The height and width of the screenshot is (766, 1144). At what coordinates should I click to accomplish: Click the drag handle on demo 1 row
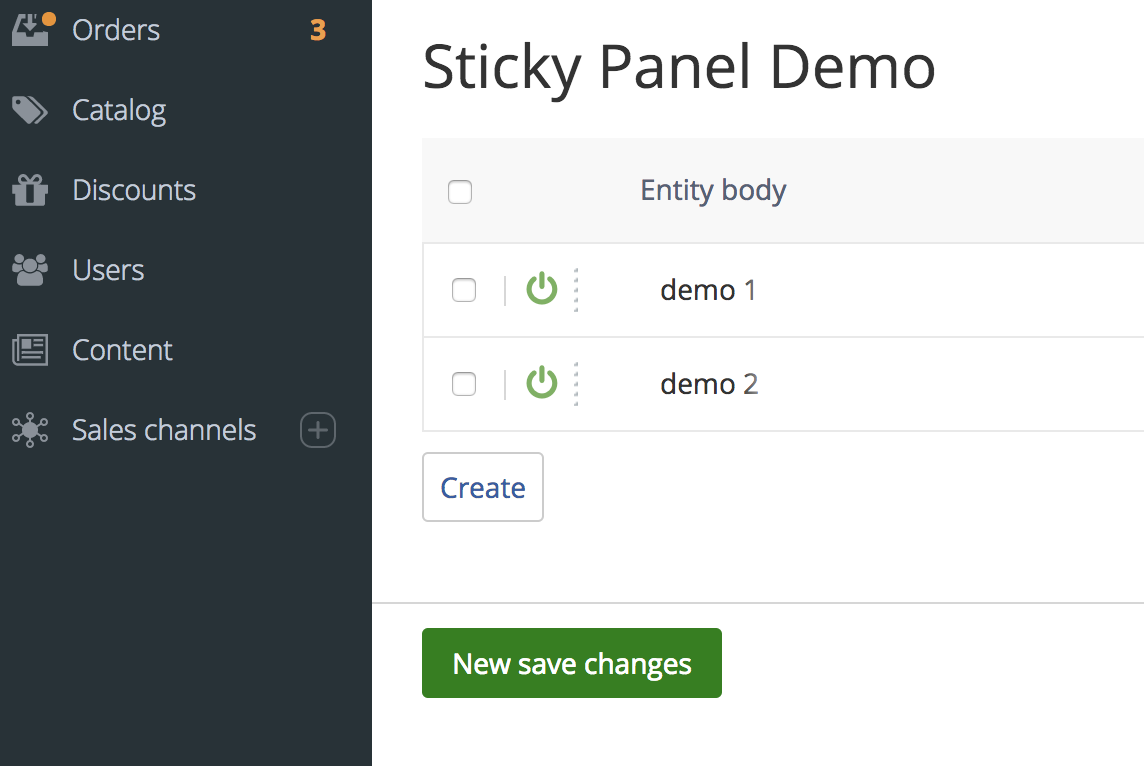(x=576, y=290)
